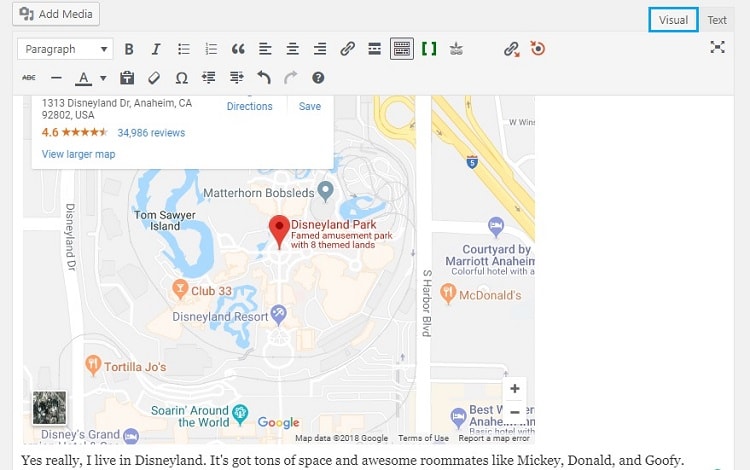Viewport: 750px width, 470px height.
Task: Click the Tom Sawyer Island map label
Action: coord(165,220)
